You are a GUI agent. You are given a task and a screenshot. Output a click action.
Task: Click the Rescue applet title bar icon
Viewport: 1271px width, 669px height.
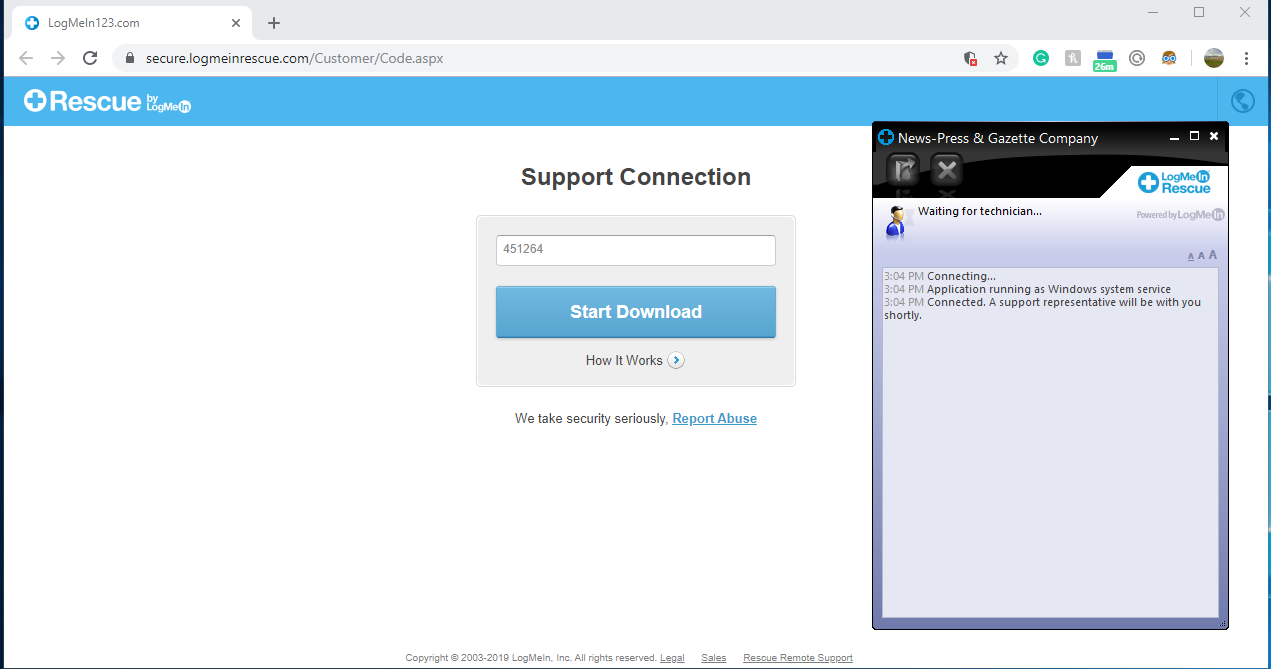point(886,138)
